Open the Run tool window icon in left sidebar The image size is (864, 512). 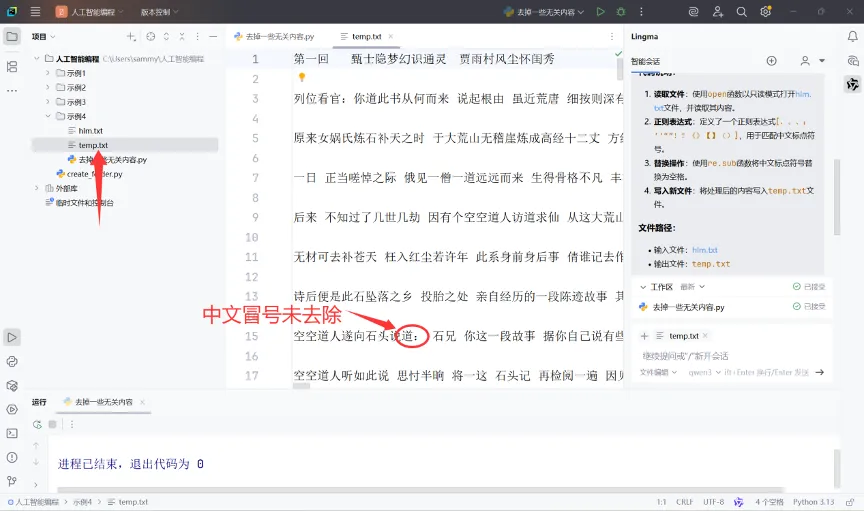[x=12, y=337]
